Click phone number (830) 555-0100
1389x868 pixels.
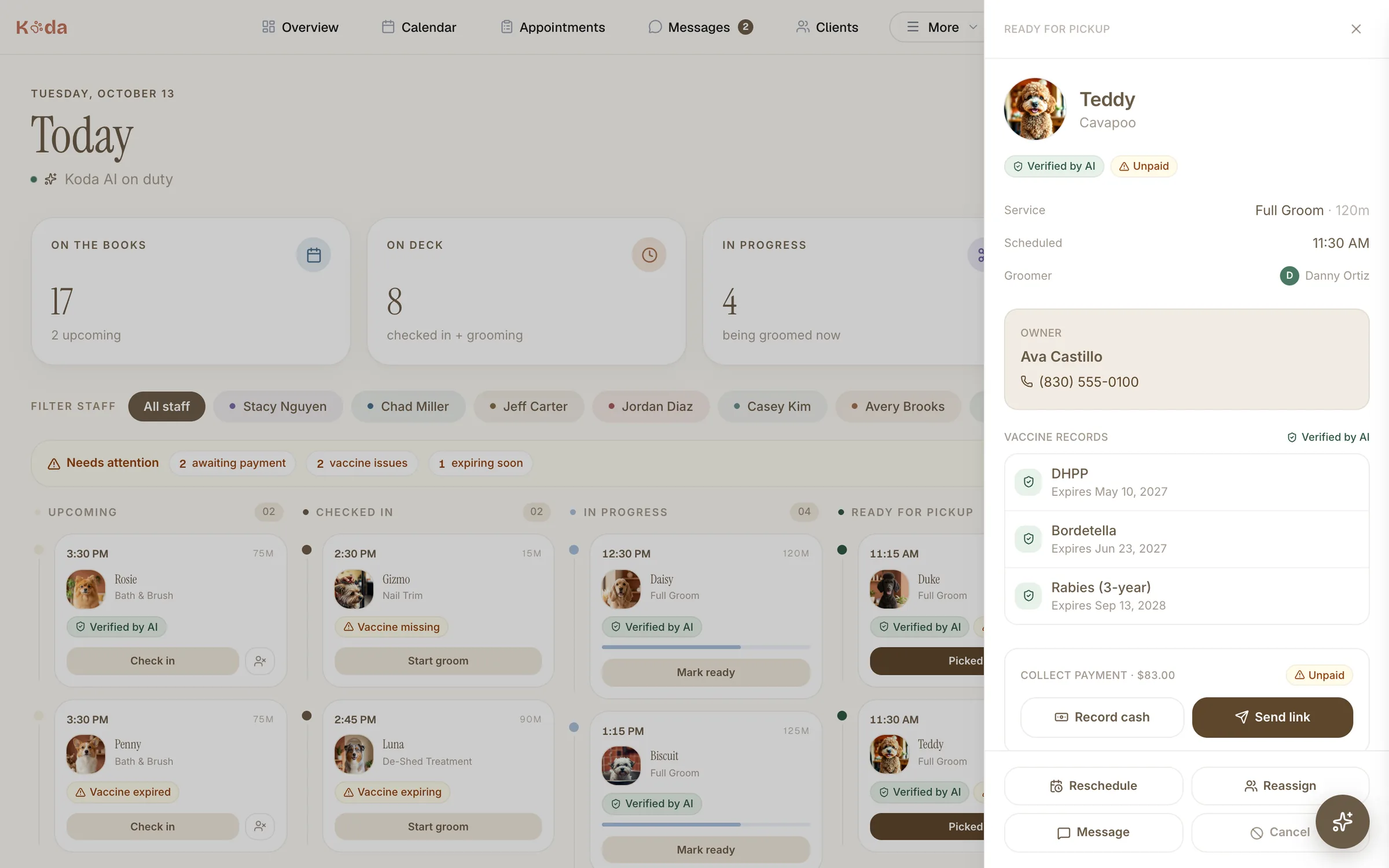1088,381
